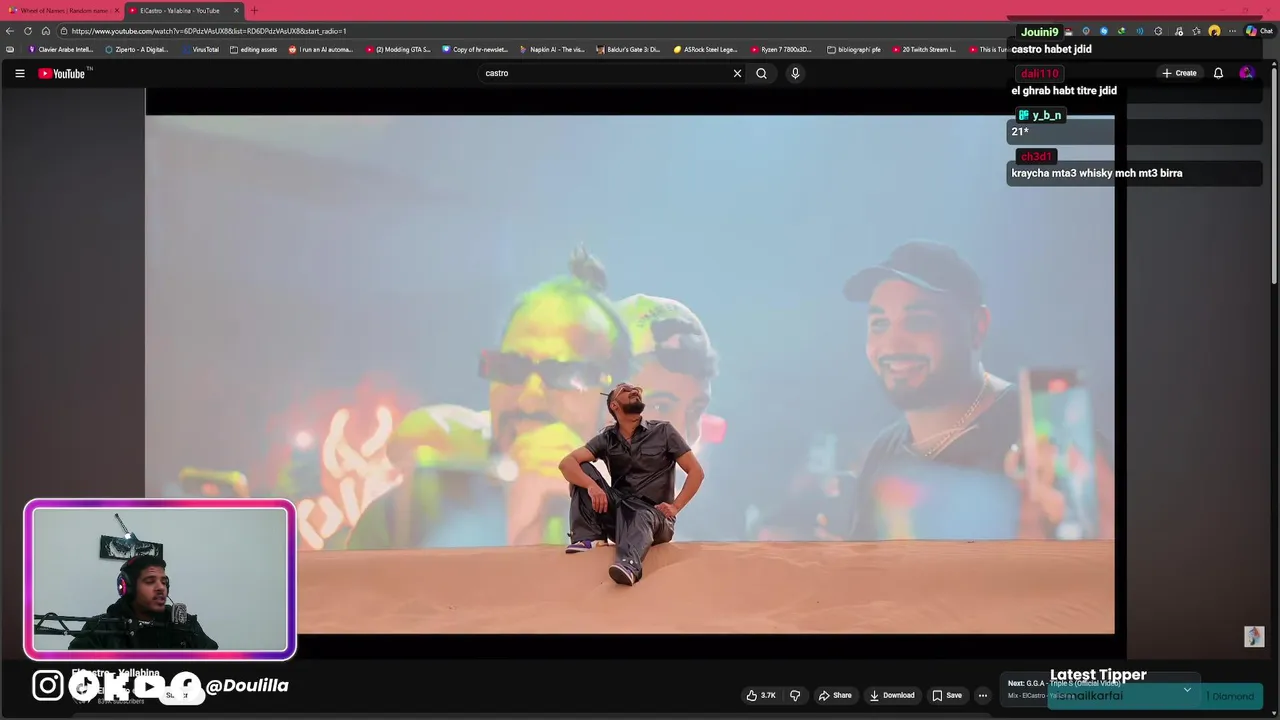The height and width of the screenshot is (720, 1280).
Task: Click the bookmarks bar leftmost icon
Action: (10, 49)
